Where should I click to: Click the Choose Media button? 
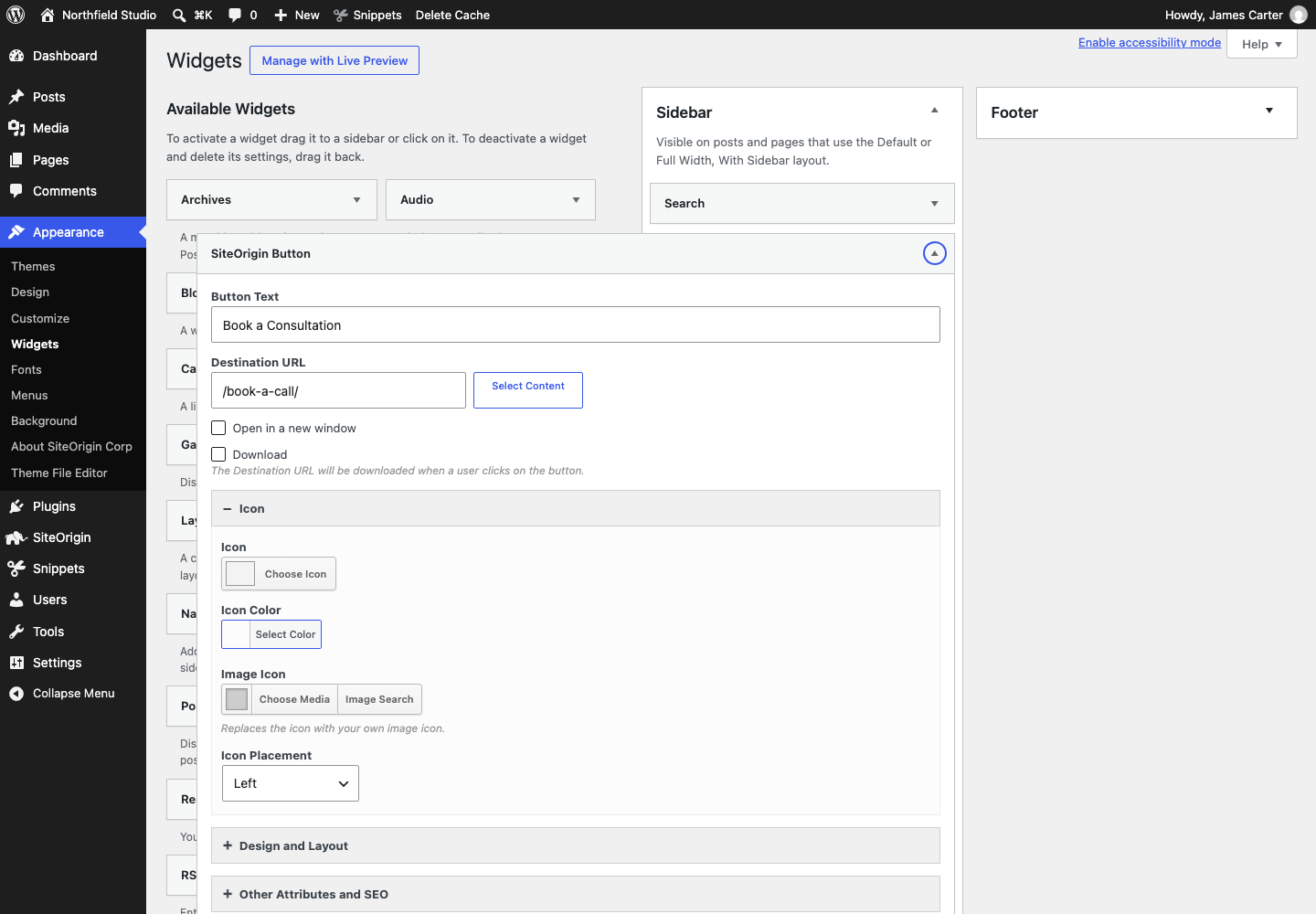(x=294, y=699)
